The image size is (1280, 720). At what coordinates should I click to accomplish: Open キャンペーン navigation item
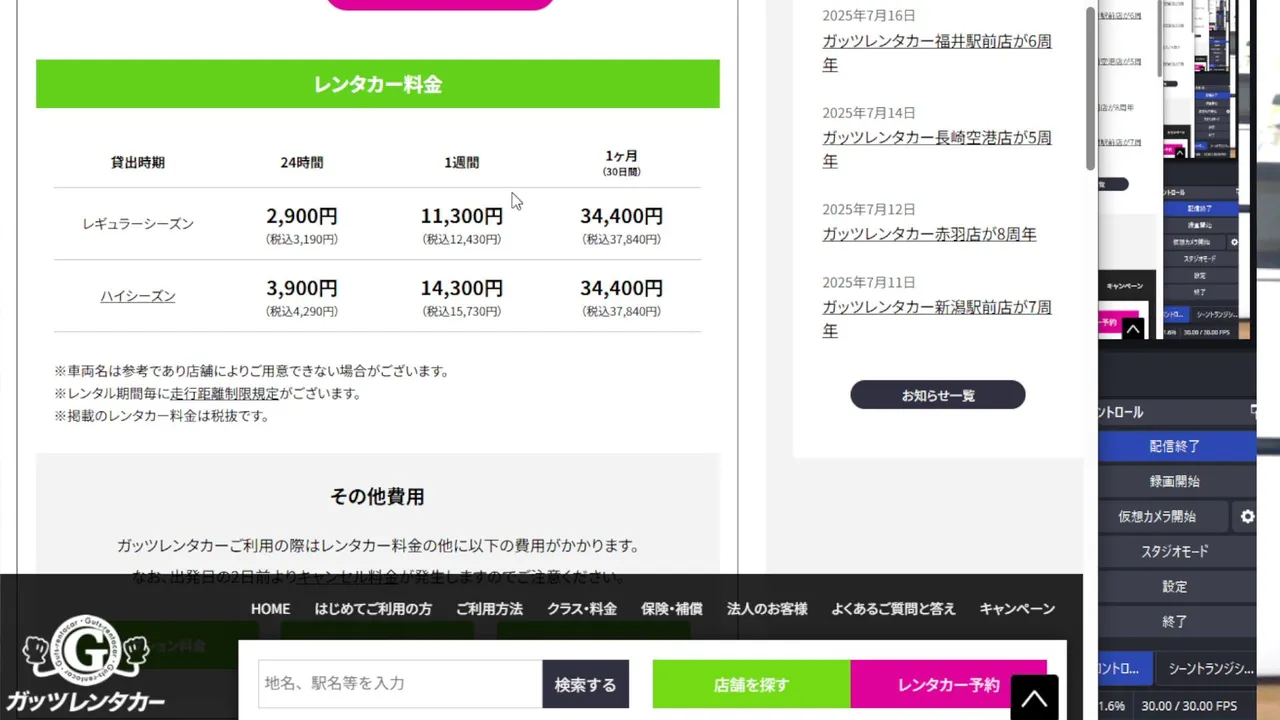click(1017, 609)
